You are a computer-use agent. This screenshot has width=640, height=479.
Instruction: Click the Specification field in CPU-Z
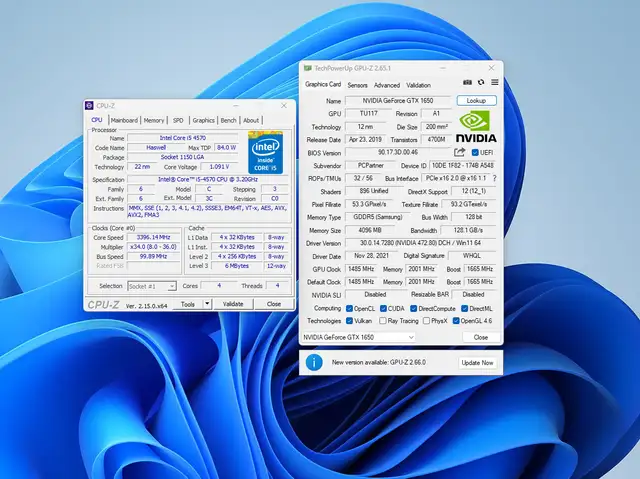pyautogui.click(x=208, y=180)
